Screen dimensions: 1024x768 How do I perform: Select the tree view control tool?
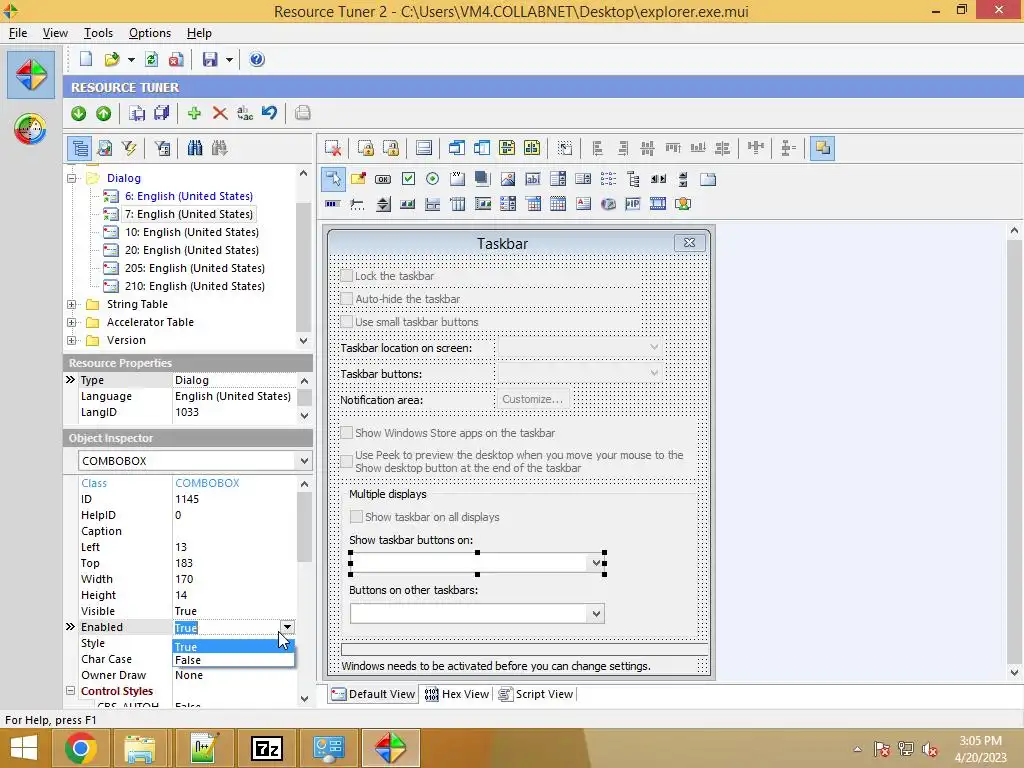pos(633,179)
